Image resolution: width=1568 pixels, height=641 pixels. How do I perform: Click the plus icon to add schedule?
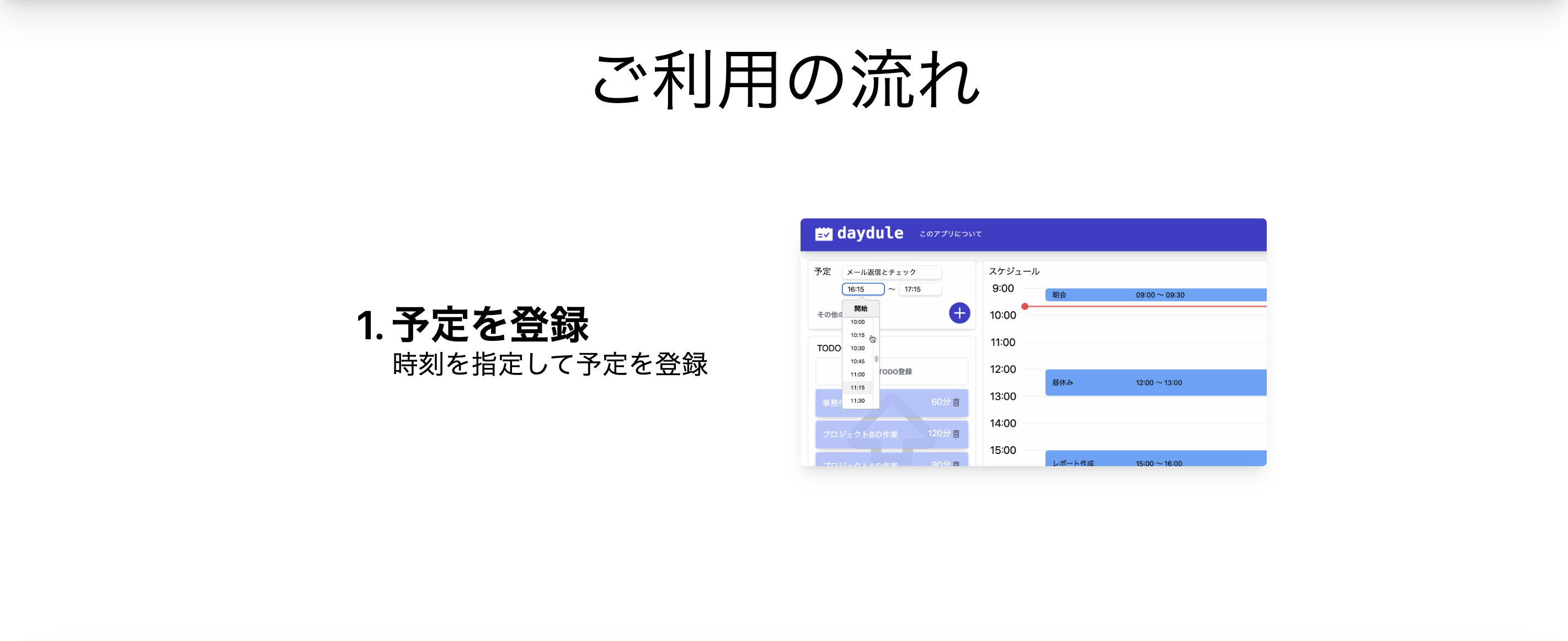click(959, 313)
